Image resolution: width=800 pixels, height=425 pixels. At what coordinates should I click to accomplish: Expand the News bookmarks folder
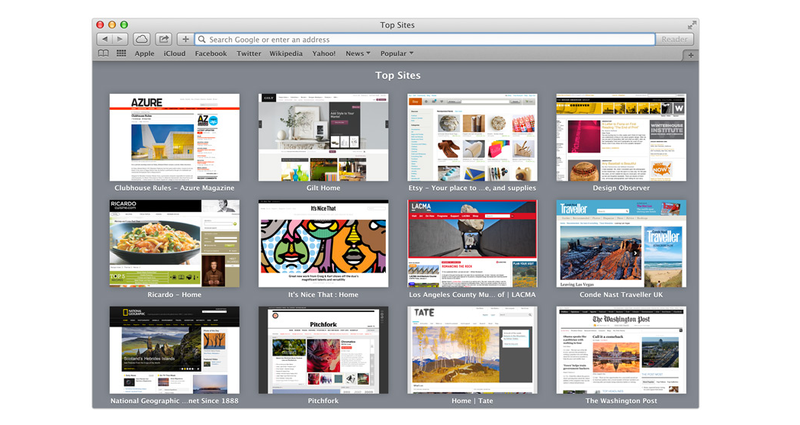pyautogui.click(x=358, y=54)
